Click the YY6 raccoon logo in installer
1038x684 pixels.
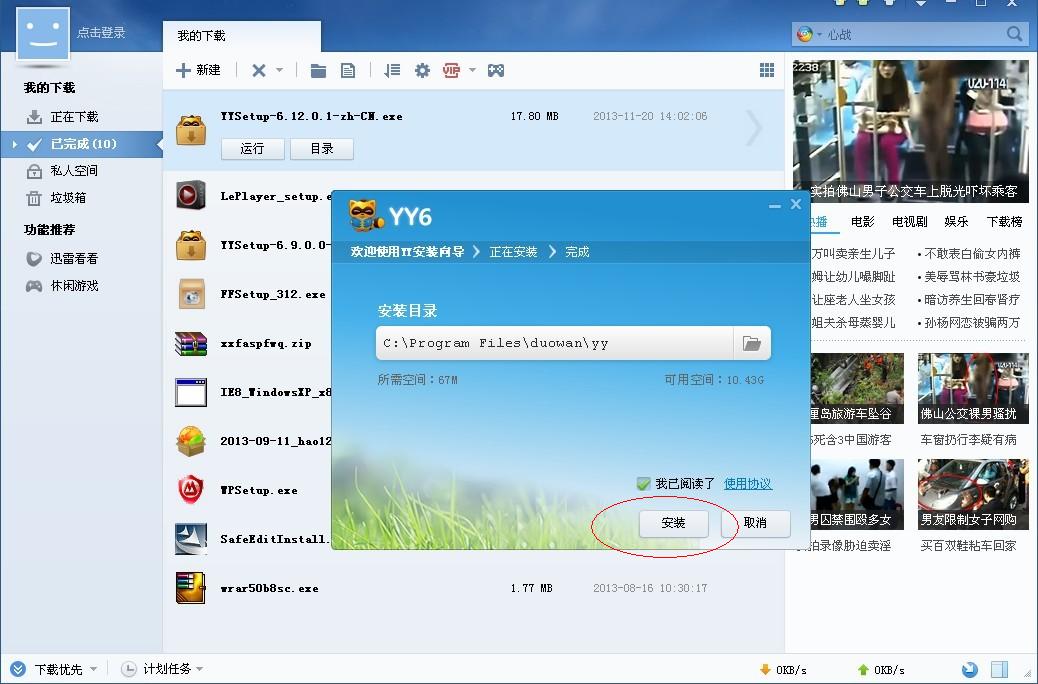(365, 215)
